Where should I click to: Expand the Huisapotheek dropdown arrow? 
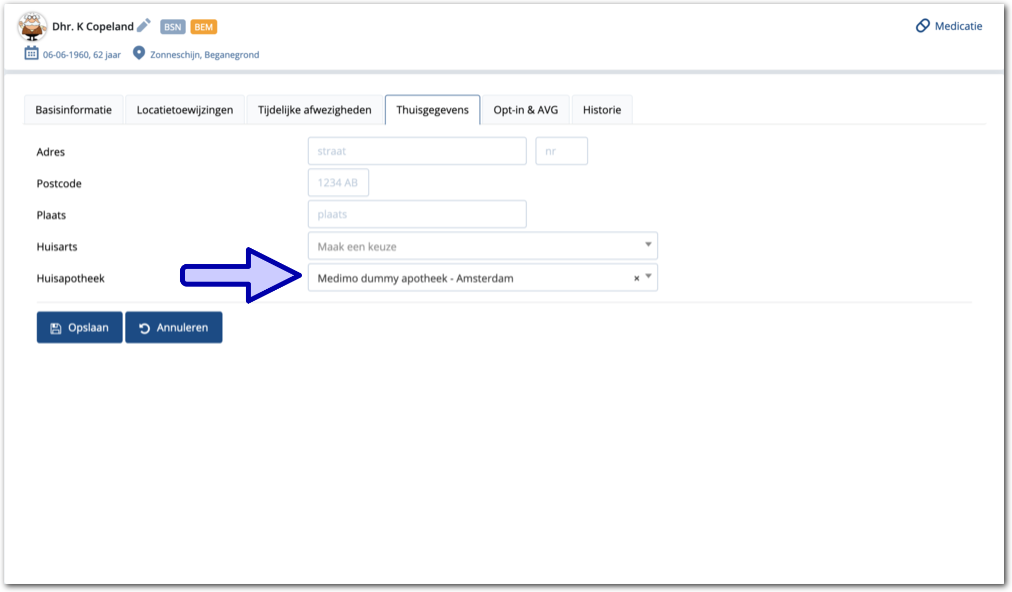648,277
